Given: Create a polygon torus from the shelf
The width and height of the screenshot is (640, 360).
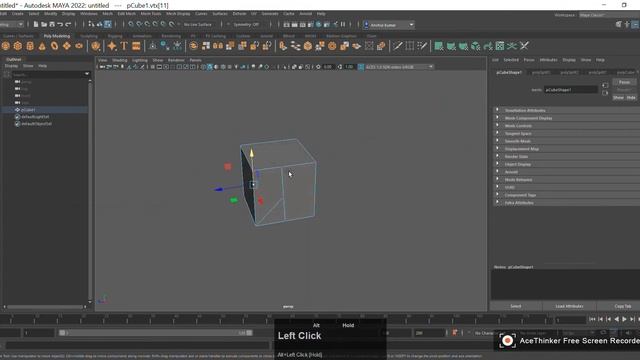Looking at the screenshot, I should coord(55,46).
